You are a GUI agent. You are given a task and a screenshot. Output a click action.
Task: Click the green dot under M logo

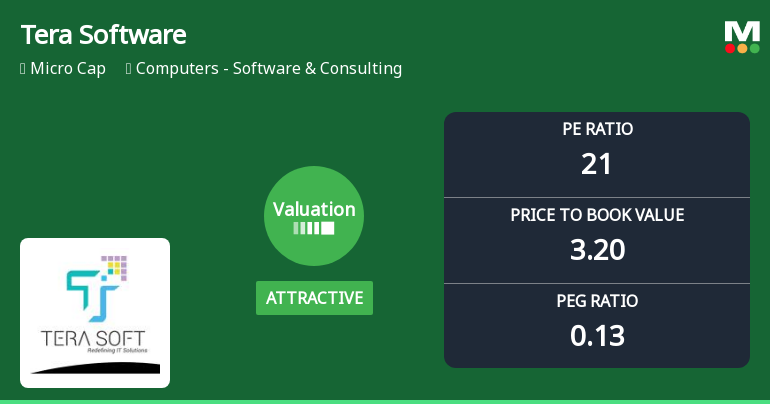click(x=754, y=48)
